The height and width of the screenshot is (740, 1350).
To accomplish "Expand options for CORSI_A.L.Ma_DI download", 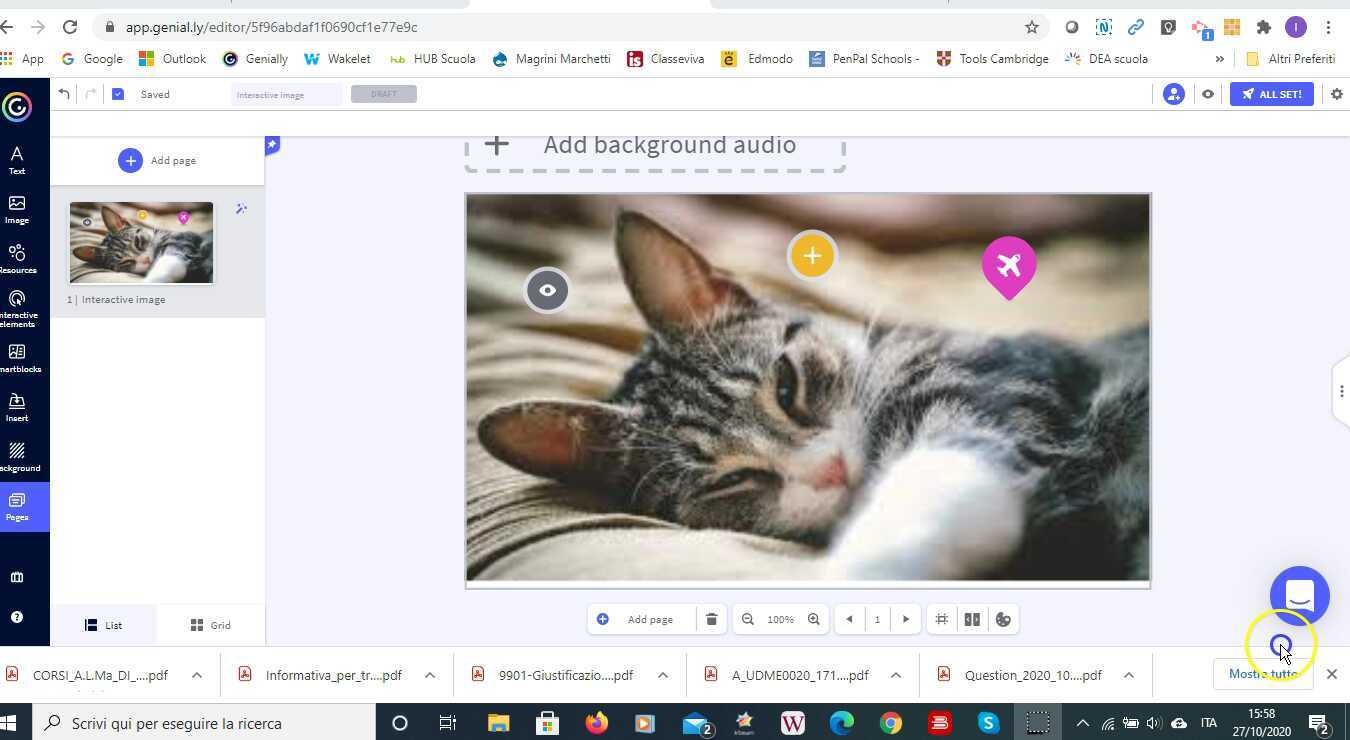I will point(197,675).
